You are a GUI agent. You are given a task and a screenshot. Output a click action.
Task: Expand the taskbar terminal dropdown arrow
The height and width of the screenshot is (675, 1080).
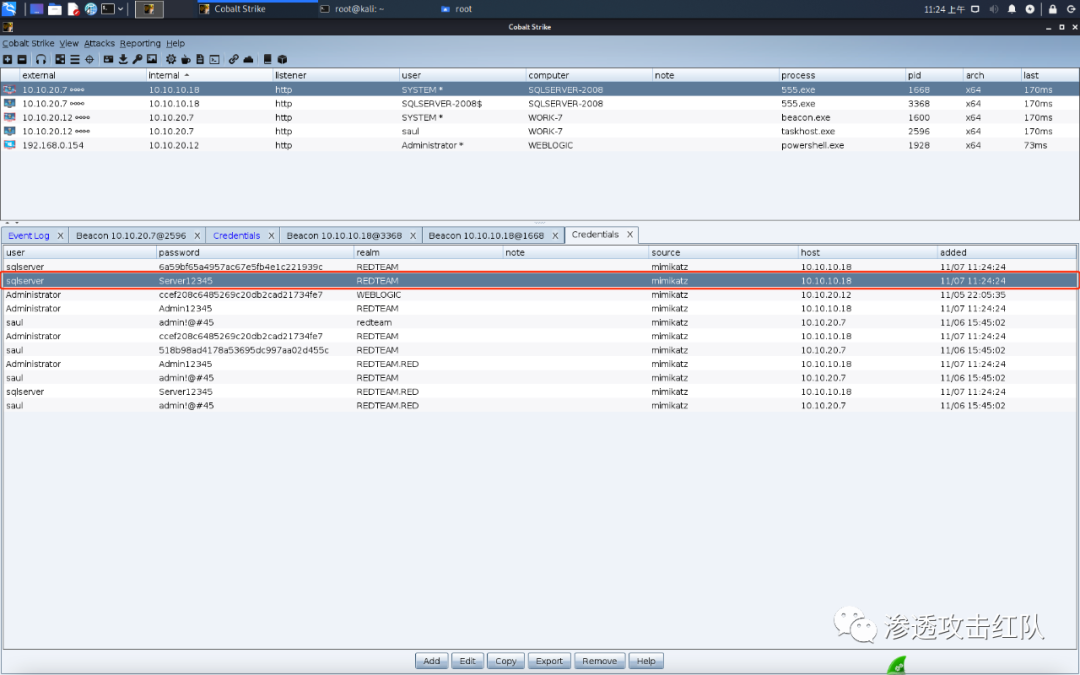click(x=120, y=9)
